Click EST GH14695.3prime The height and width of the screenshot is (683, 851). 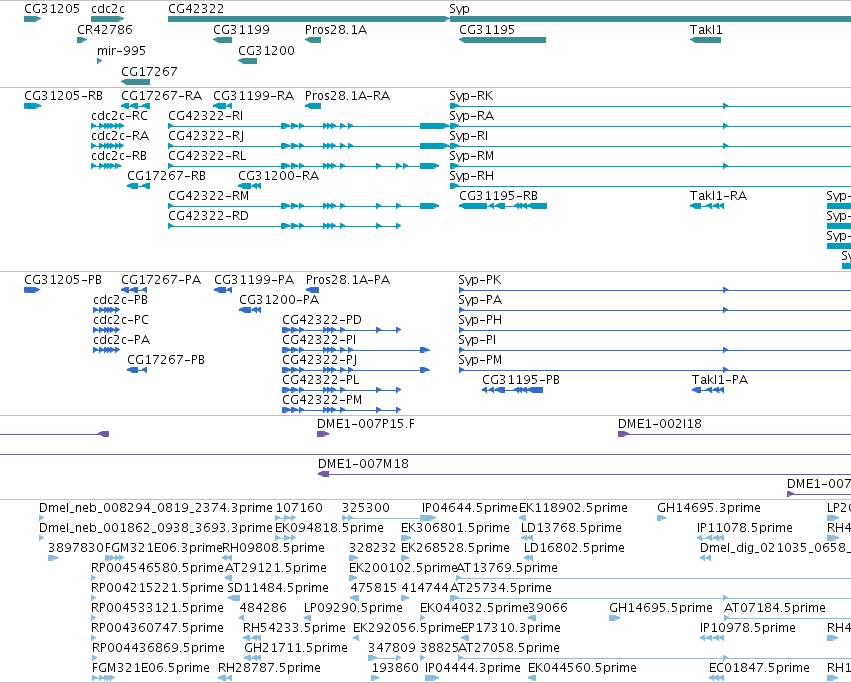coord(709,508)
